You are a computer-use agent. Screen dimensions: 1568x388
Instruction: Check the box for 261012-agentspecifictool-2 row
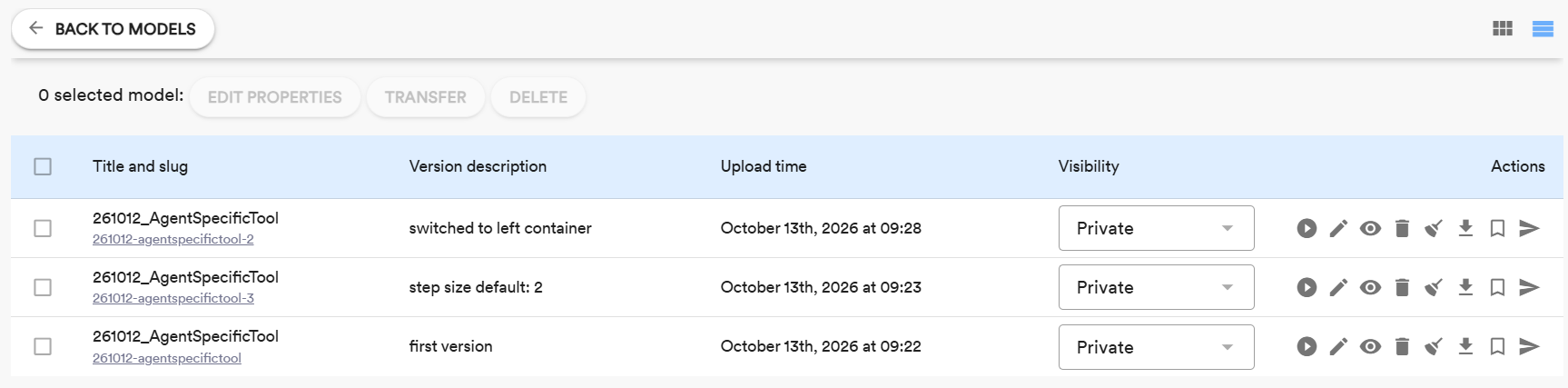pyautogui.click(x=43, y=228)
